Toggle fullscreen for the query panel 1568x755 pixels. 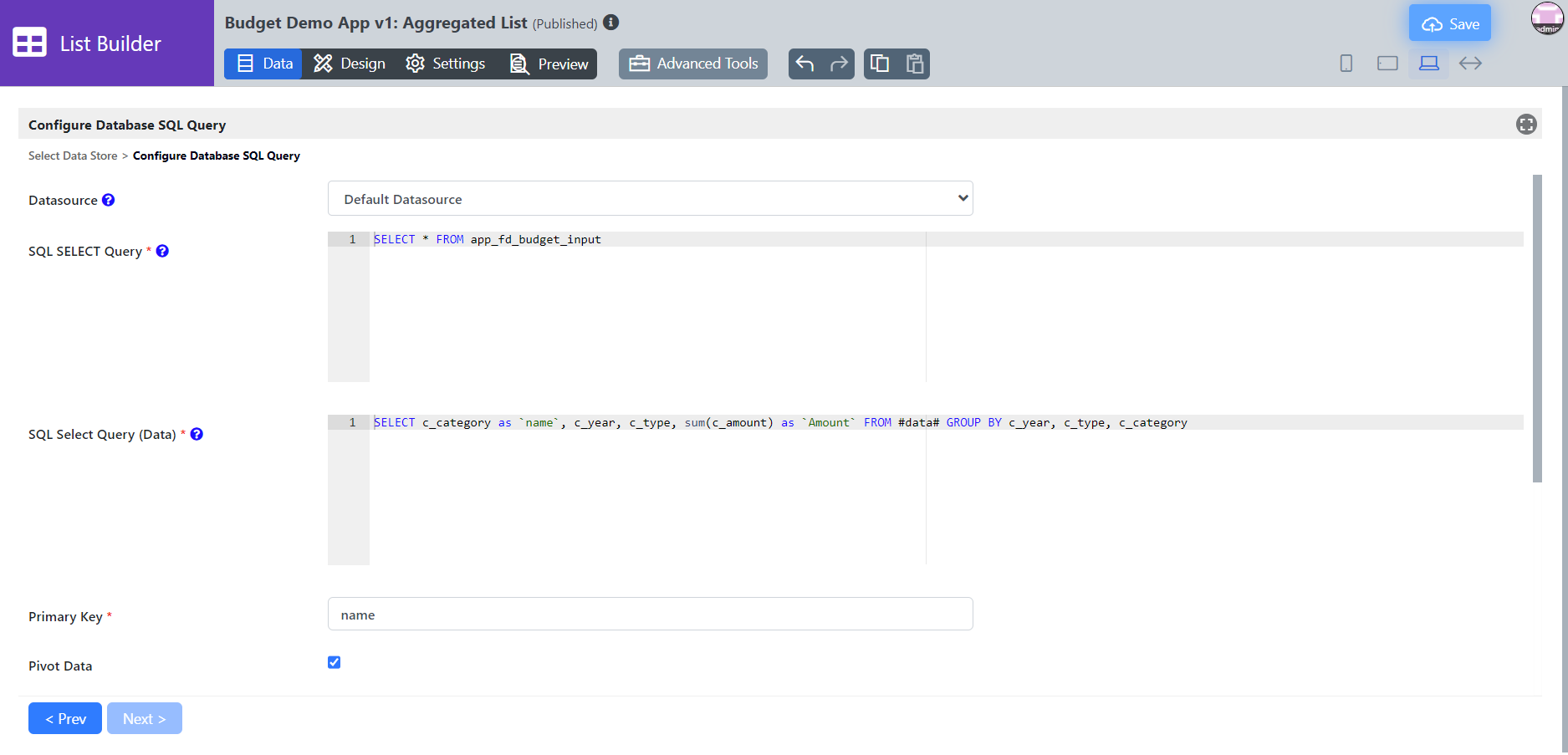[x=1526, y=125]
